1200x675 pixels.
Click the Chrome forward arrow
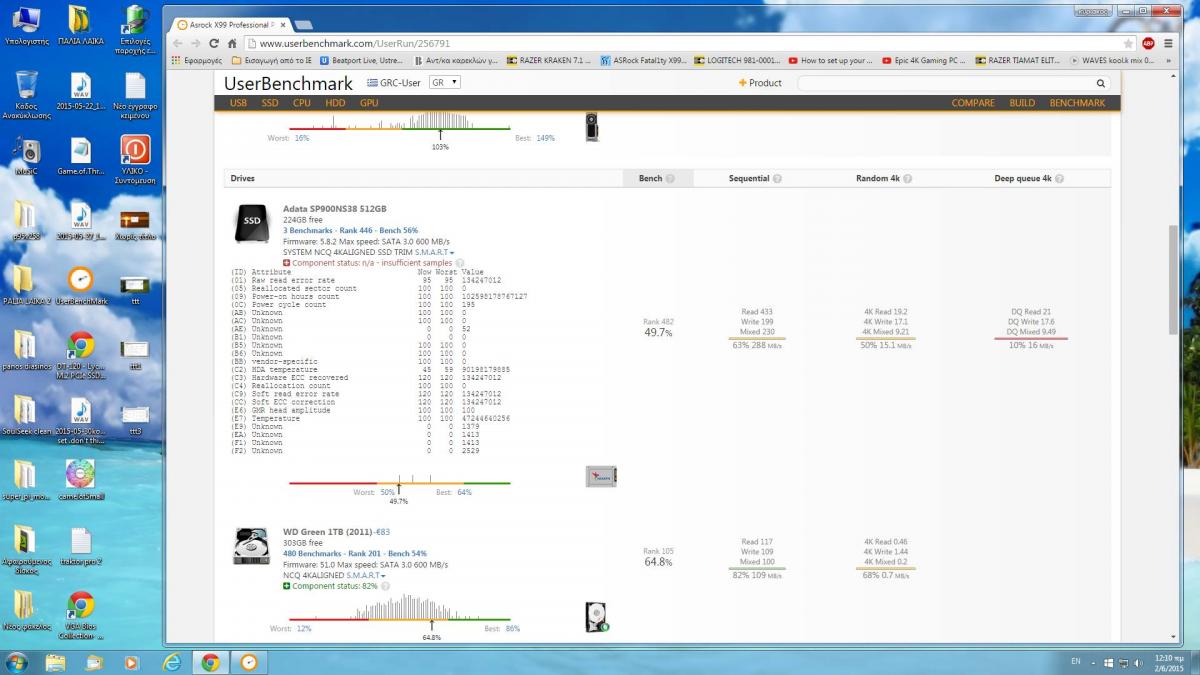pos(196,43)
